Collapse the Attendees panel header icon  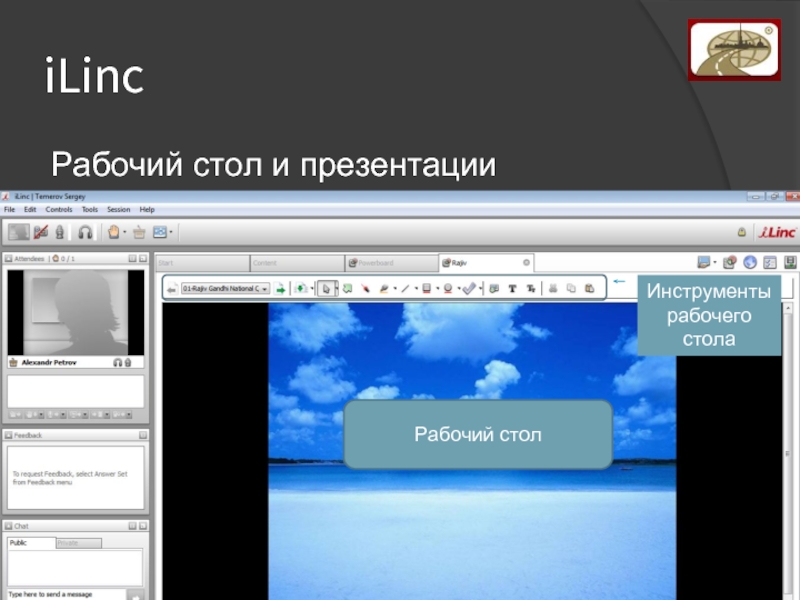point(8,259)
